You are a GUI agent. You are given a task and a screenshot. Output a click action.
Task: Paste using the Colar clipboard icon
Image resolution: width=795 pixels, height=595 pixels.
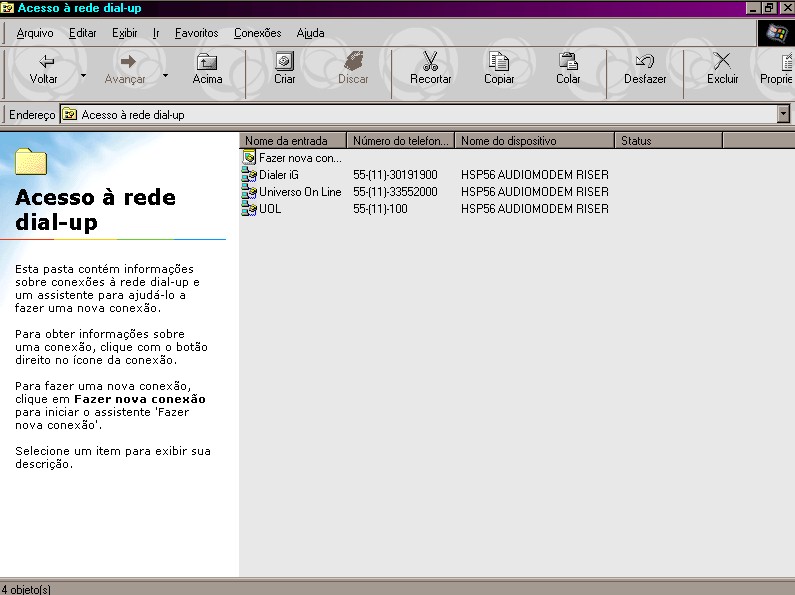point(568,61)
